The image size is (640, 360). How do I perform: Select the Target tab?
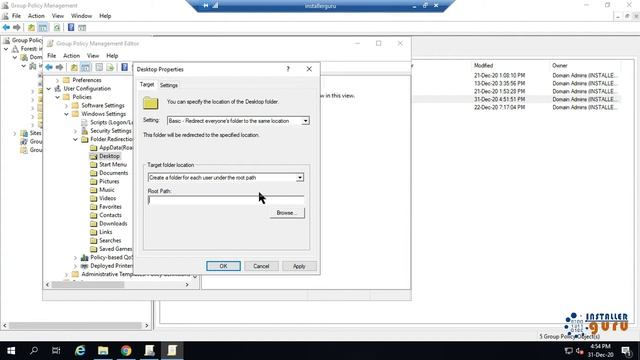pos(147,84)
